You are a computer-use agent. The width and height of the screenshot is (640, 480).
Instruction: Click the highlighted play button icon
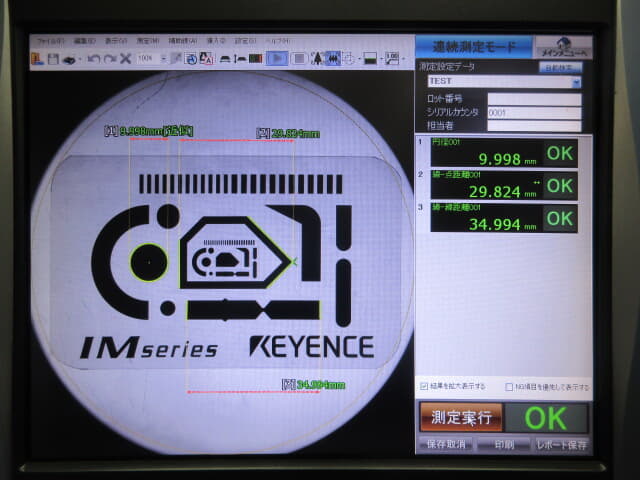[277, 59]
